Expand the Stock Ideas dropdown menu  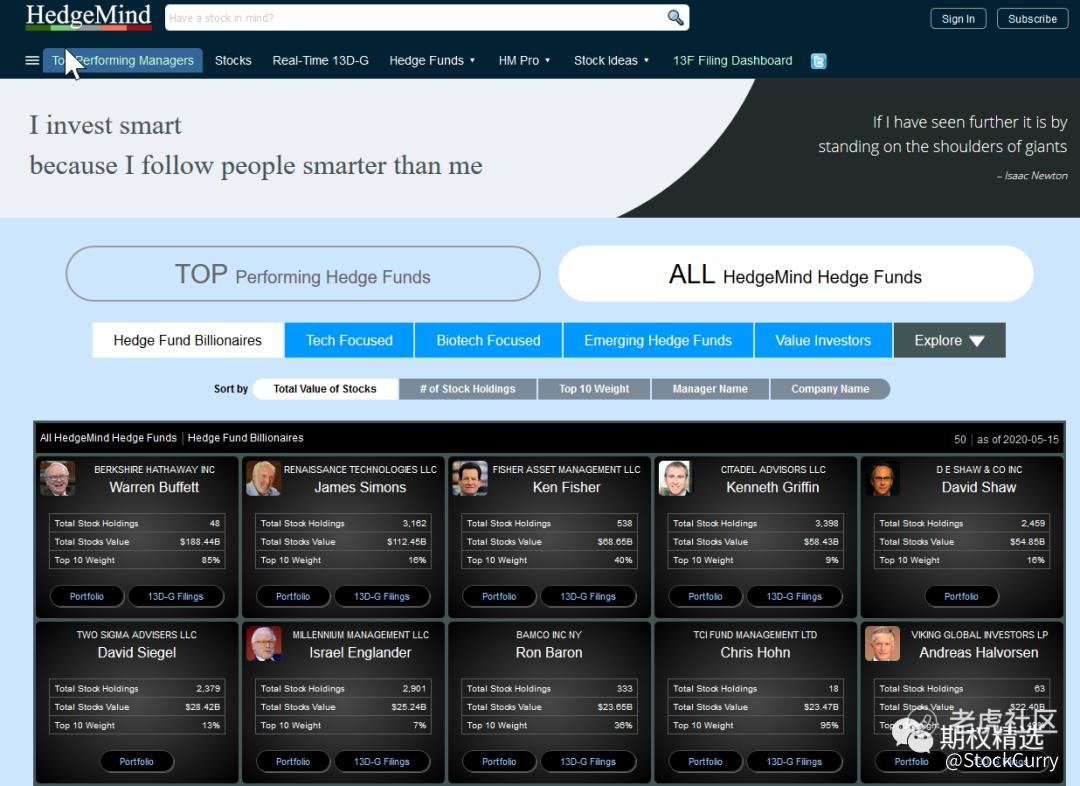[x=612, y=61]
